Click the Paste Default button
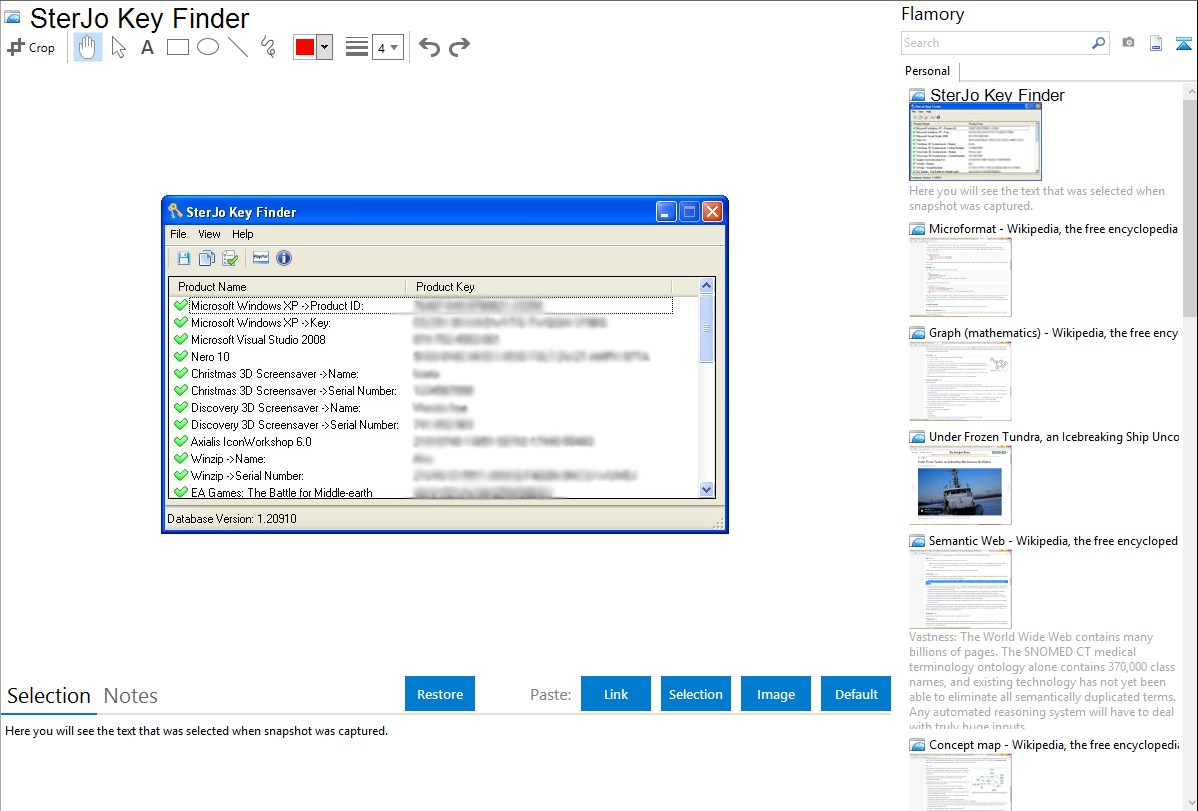The image size is (1198, 811). point(856,694)
